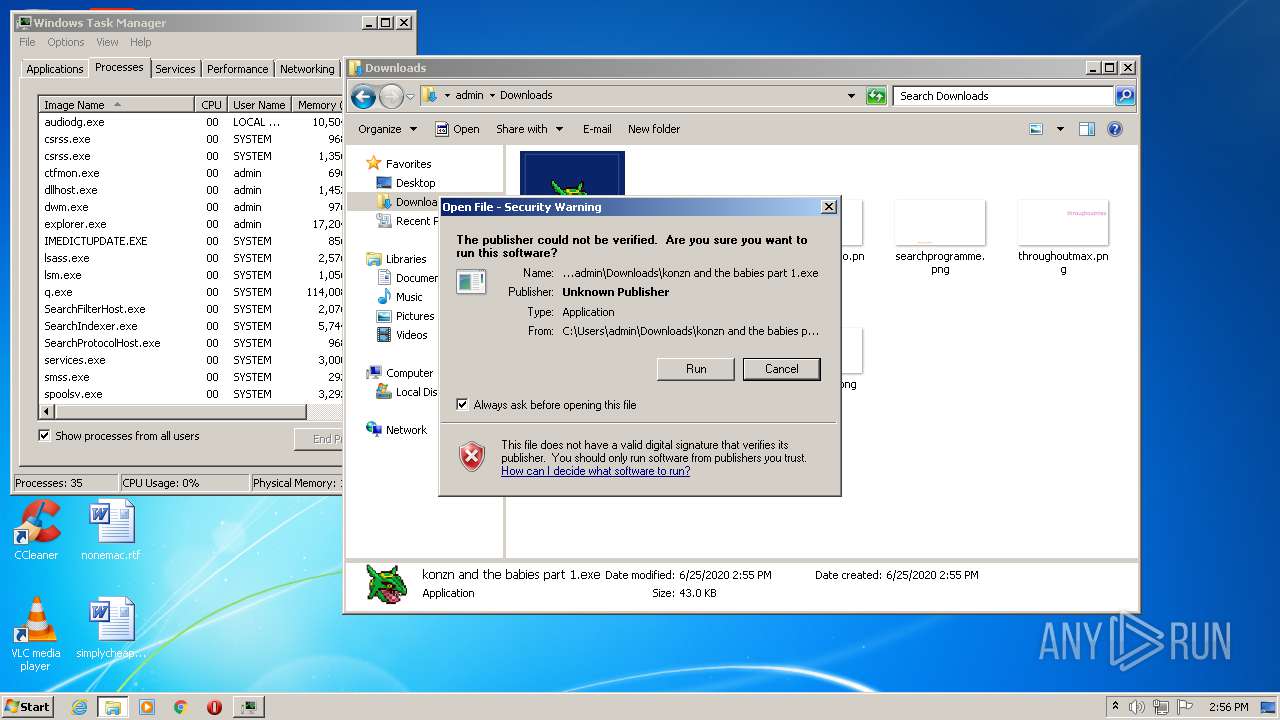Launch Chrome from the taskbar
1280x720 pixels.
181,707
